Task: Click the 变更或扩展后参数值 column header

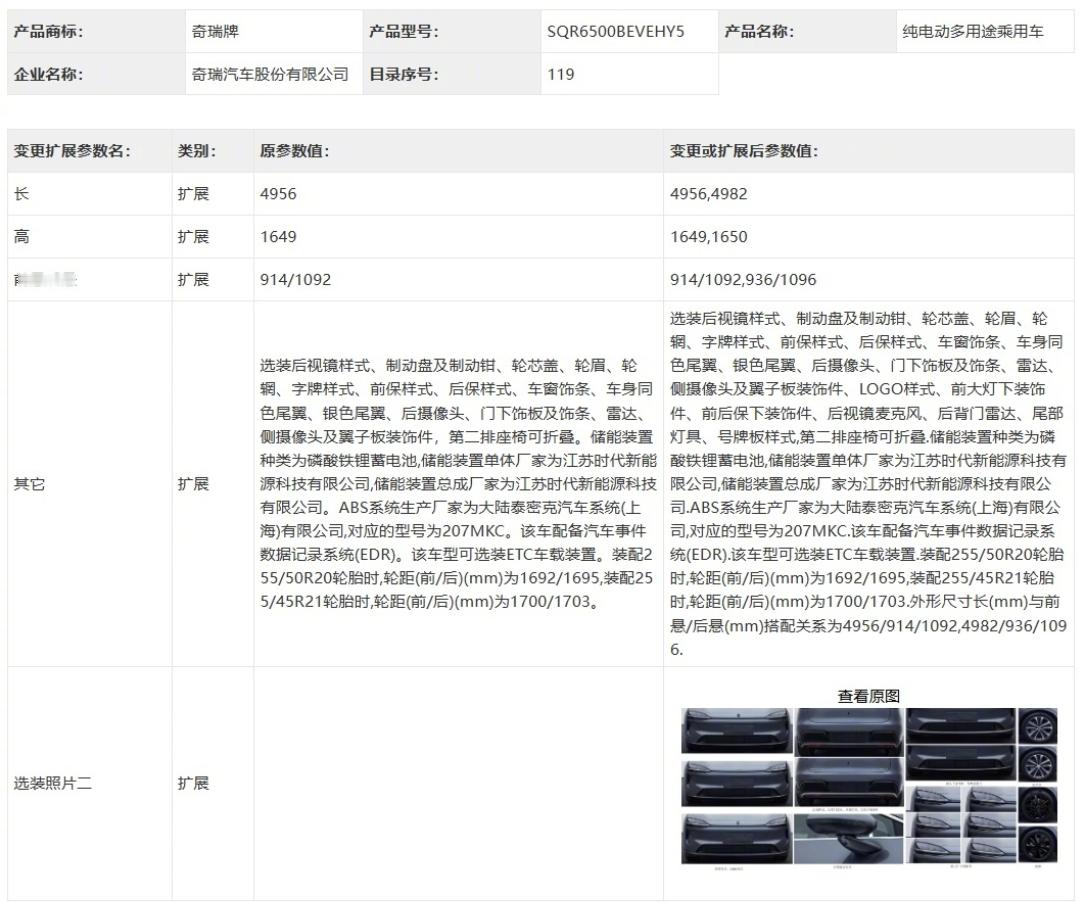Action: [744, 150]
